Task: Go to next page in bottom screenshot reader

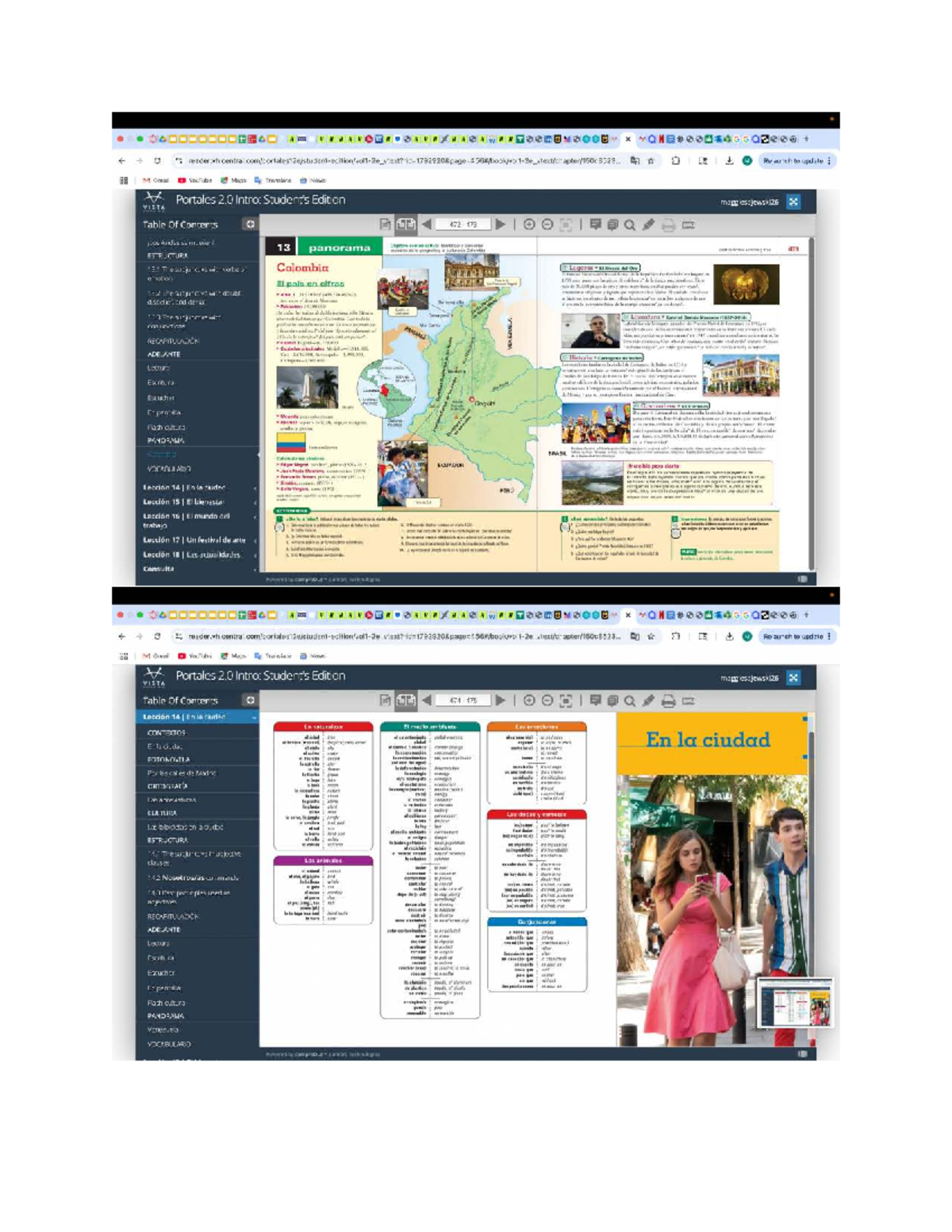Action: click(501, 700)
